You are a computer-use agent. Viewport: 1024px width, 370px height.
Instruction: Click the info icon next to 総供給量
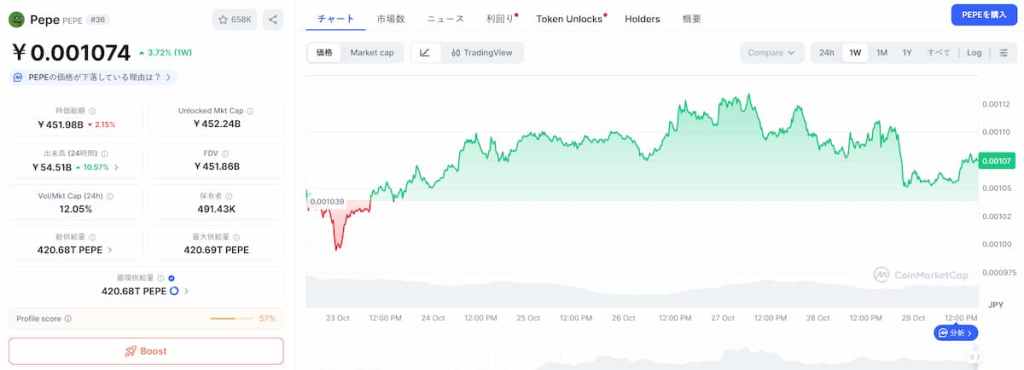pos(92,238)
